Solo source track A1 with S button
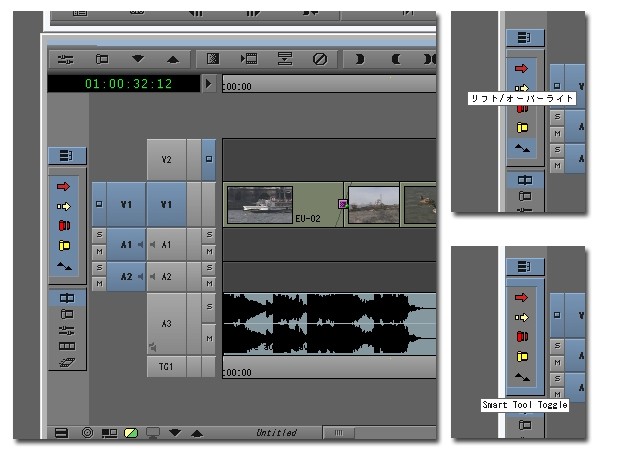Viewport: 625px width, 469px height. pyautogui.click(x=99, y=235)
